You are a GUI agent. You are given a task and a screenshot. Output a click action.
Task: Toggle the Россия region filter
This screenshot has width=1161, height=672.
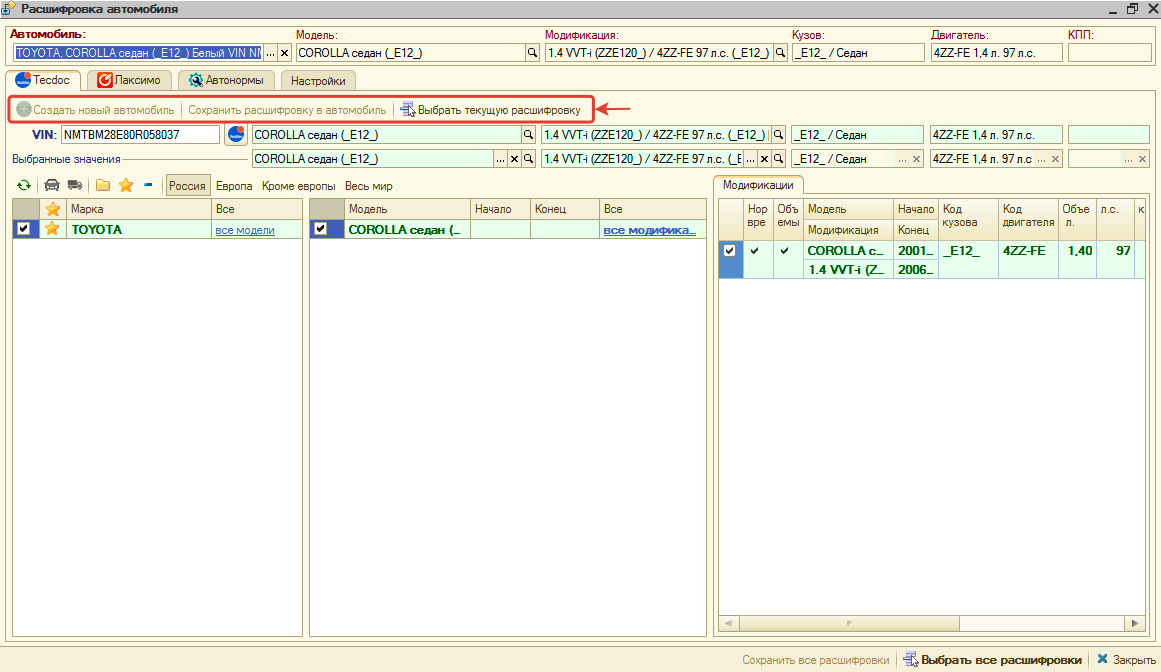click(187, 186)
